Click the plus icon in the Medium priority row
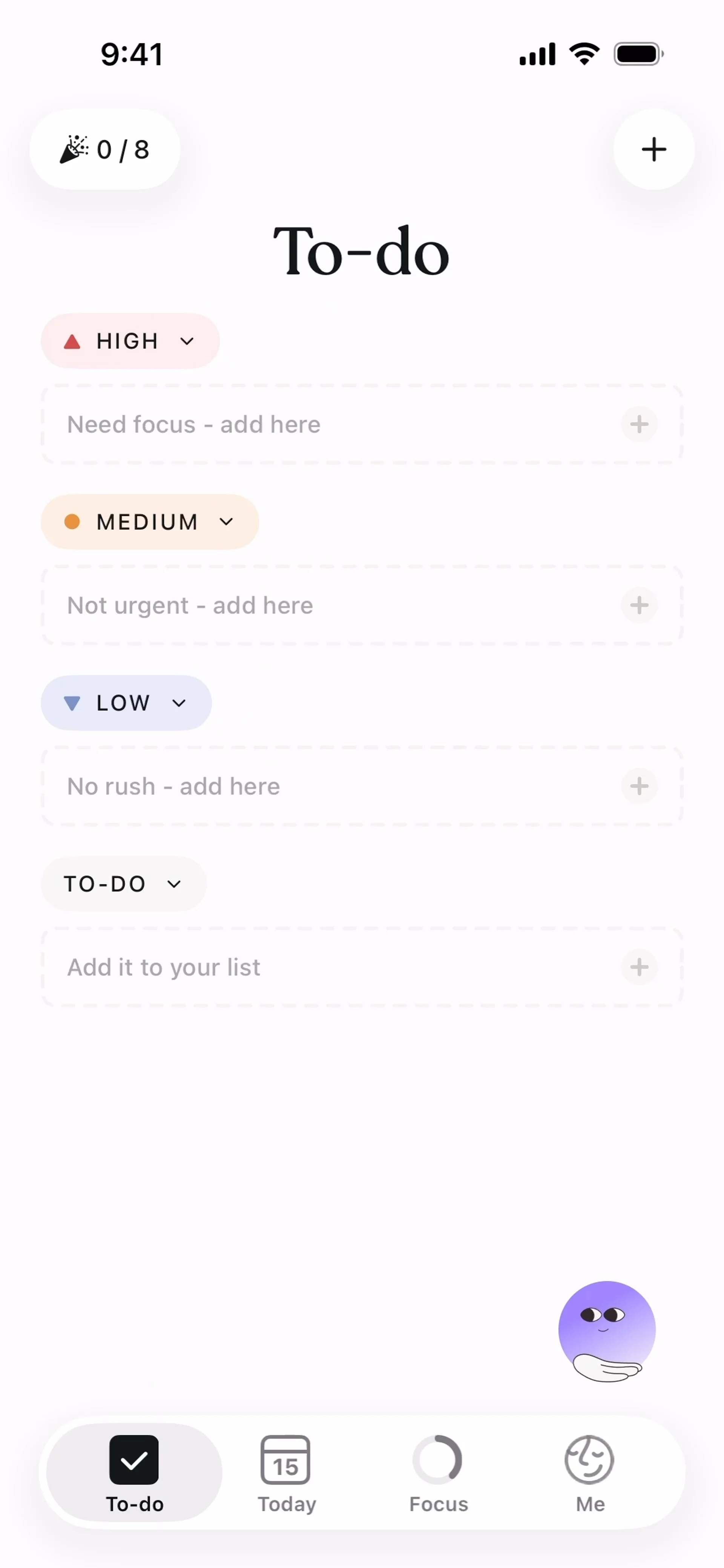 (x=639, y=605)
